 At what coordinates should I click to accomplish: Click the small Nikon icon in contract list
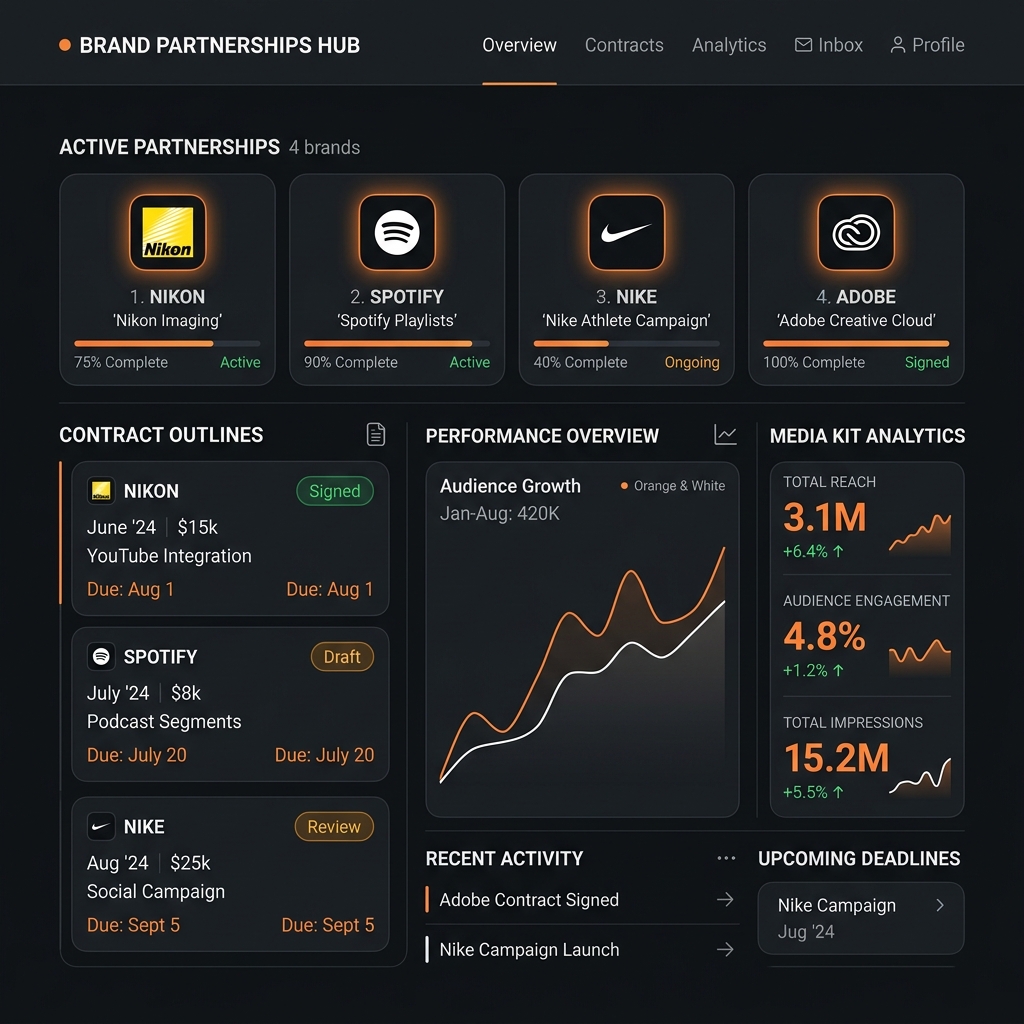[101, 490]
